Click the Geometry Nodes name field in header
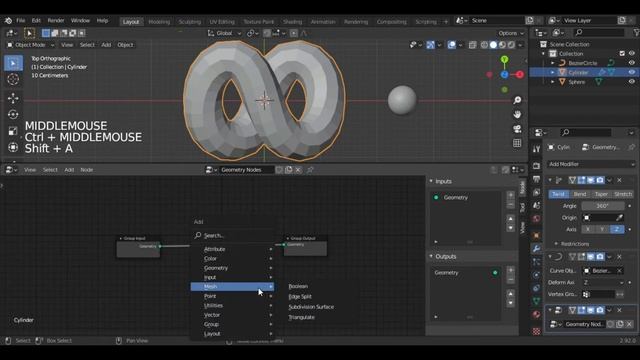This screenshot has width=640, height=360. (x=247, y=170)
